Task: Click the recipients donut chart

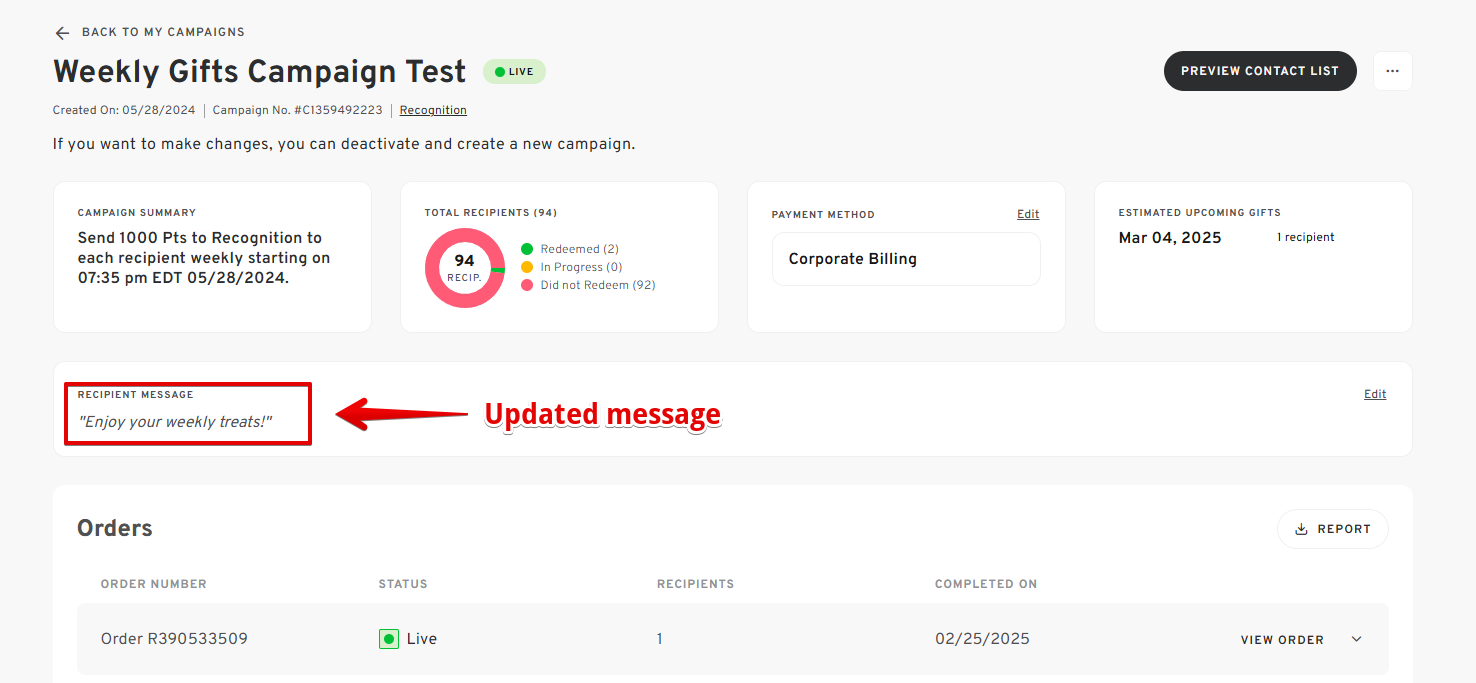Action: 465,268
